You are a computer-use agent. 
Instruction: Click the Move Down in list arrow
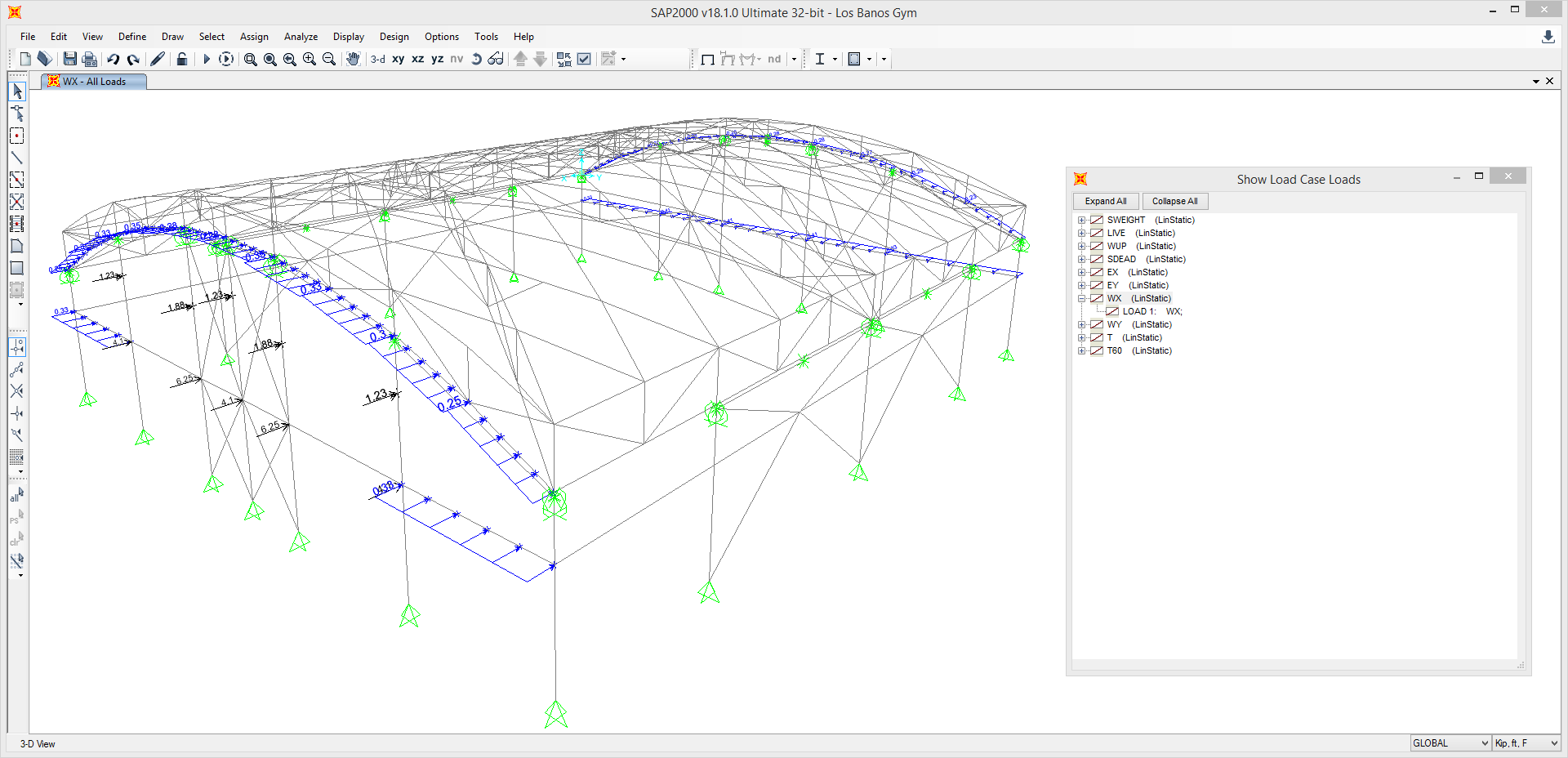click(540, 59)
